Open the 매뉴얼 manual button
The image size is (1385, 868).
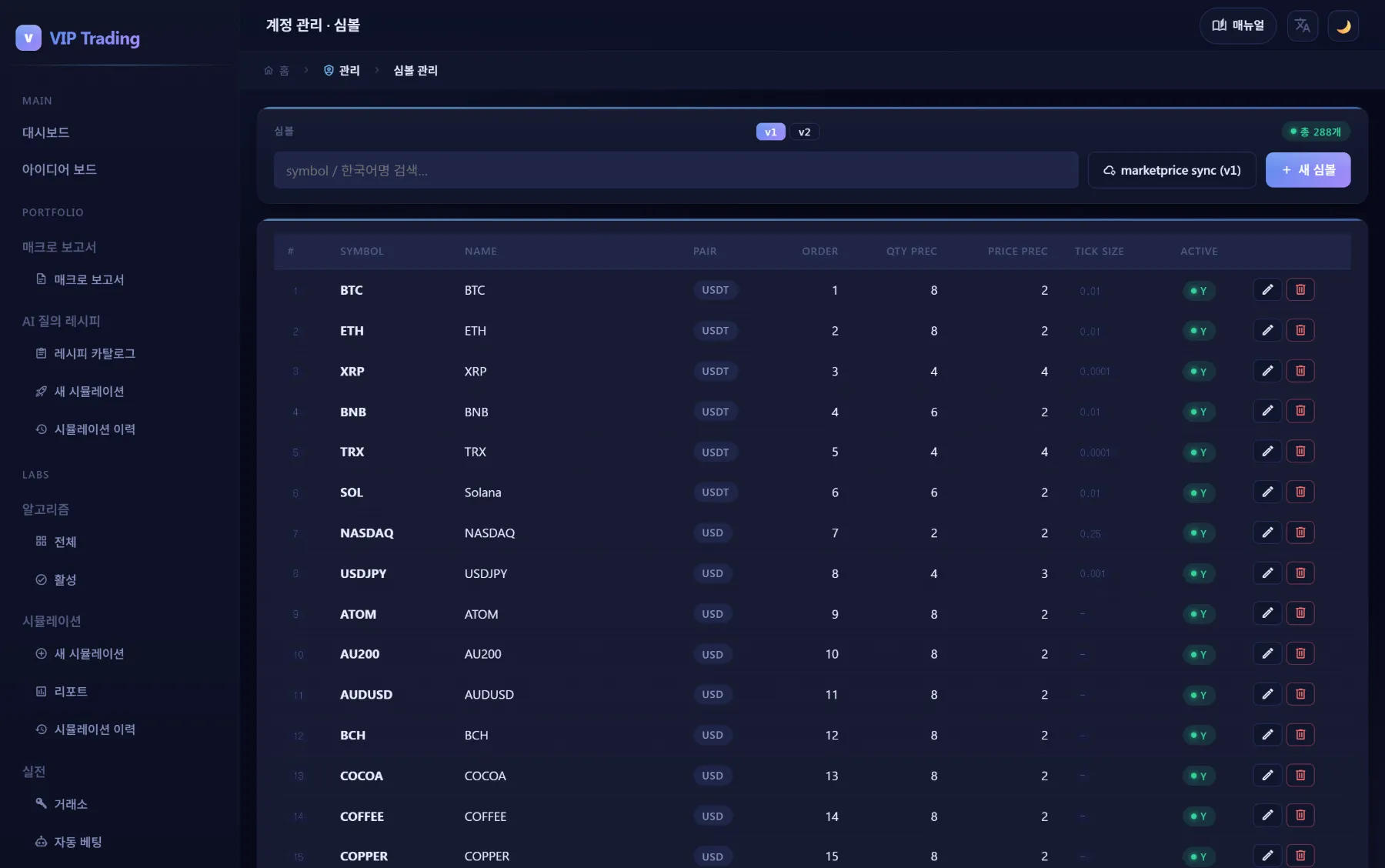coord(1238,26)
